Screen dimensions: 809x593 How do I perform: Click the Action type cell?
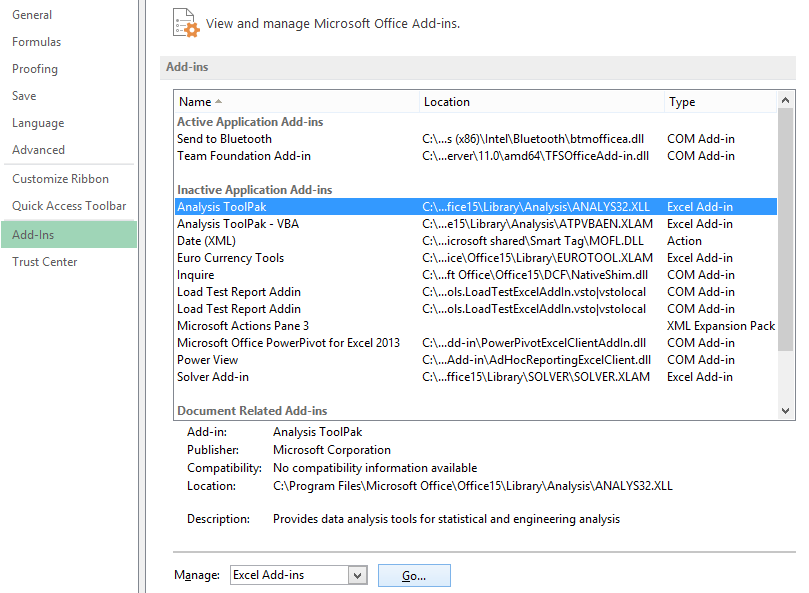(684, 241)
